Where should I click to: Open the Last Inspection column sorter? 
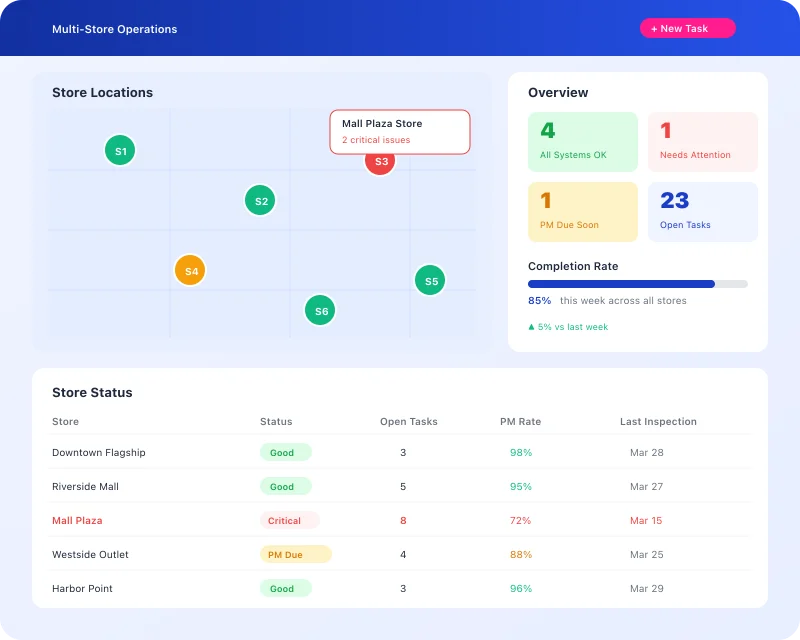pyautogui.click(x=658, y=421)
